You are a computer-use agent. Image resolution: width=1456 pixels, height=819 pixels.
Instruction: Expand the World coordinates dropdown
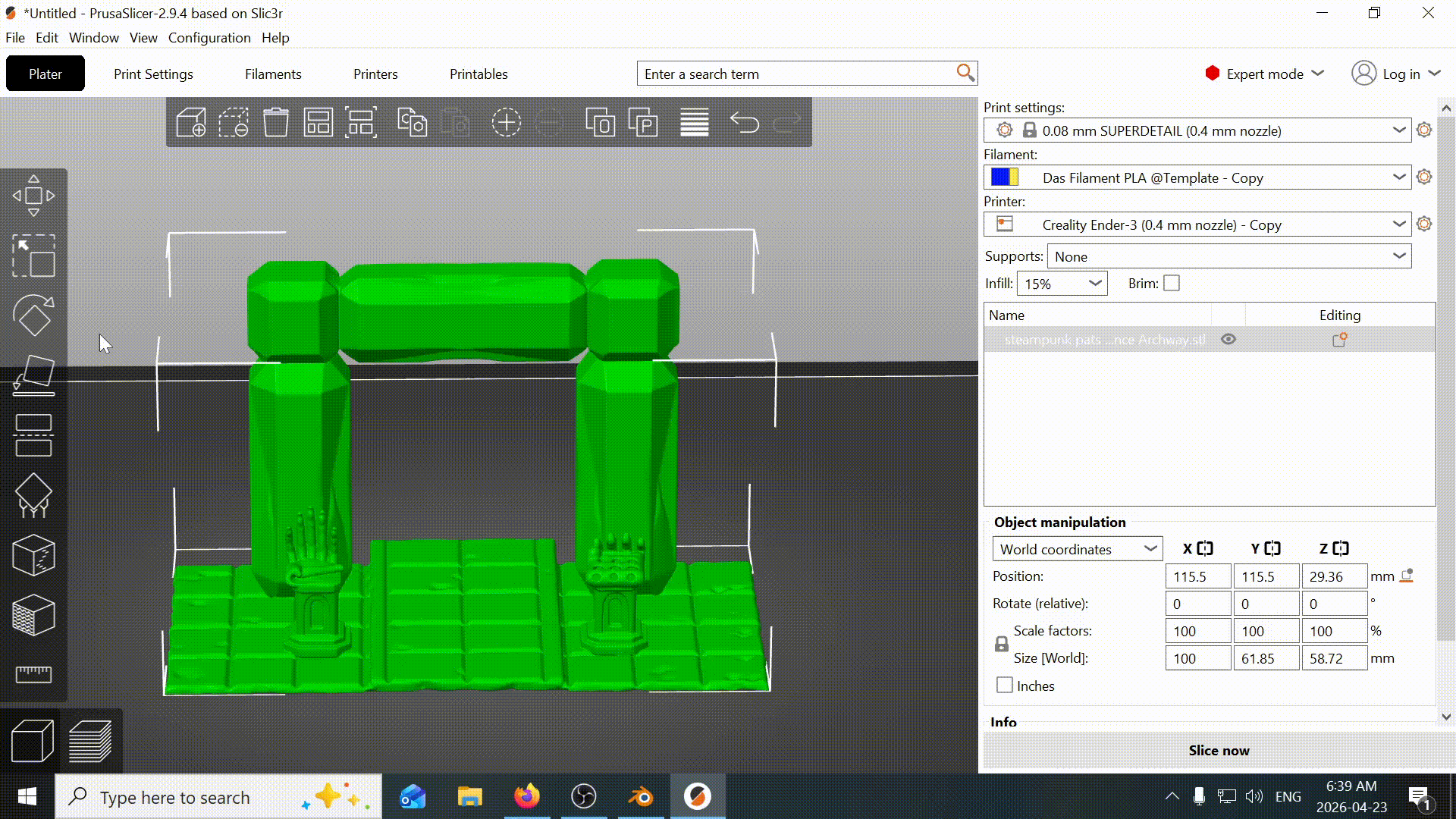(x=1078, y=549)
